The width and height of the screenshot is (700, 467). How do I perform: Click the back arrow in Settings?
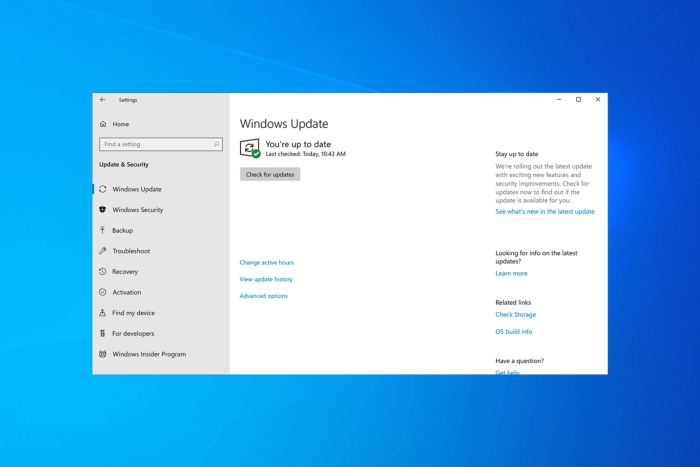point(103,100)
